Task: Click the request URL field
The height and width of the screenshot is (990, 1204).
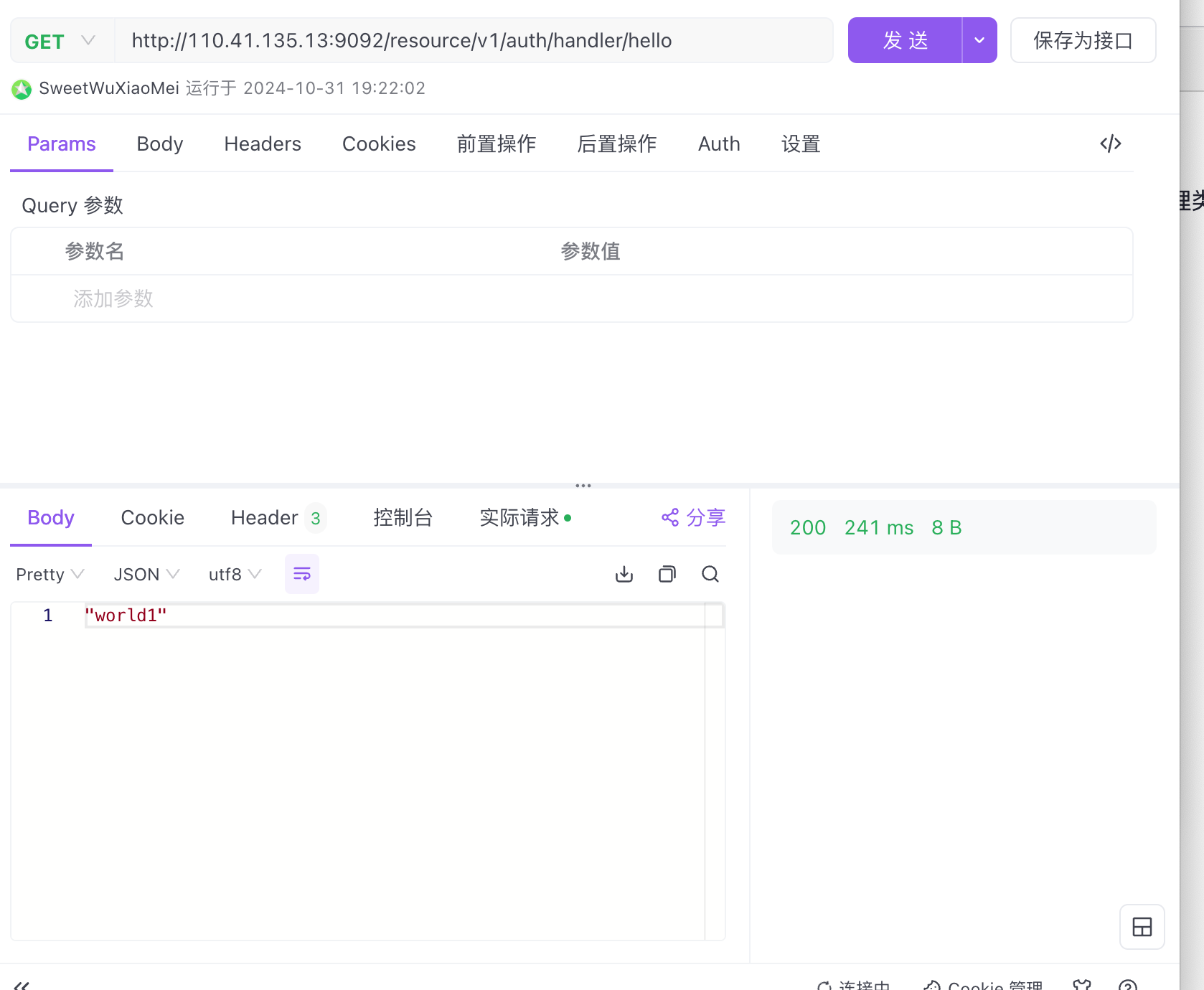Action: pyautogui.click(x=474, y=40)
